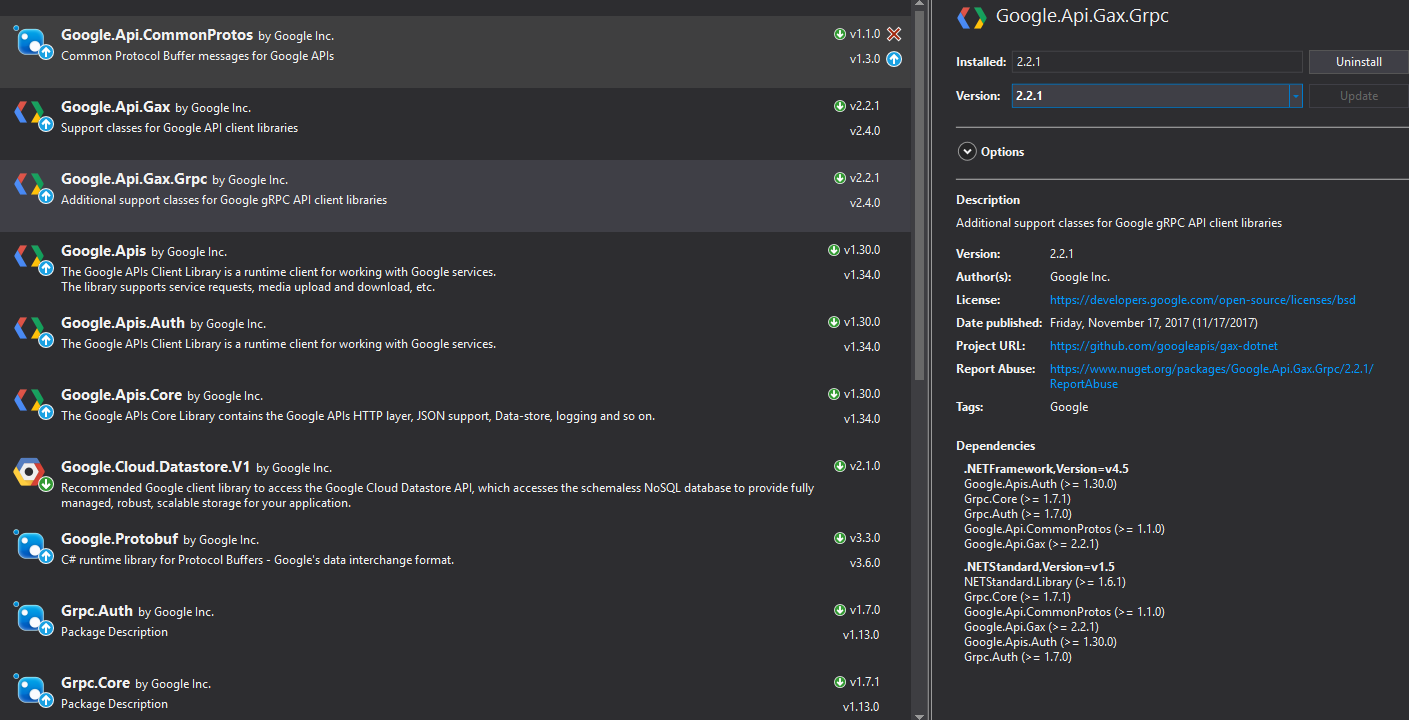1409x720 pixels.
Task: Click installed checkmark icon beside Google.Api.Gax.Grpc v2.2.1
Action: tap(840, 178)
